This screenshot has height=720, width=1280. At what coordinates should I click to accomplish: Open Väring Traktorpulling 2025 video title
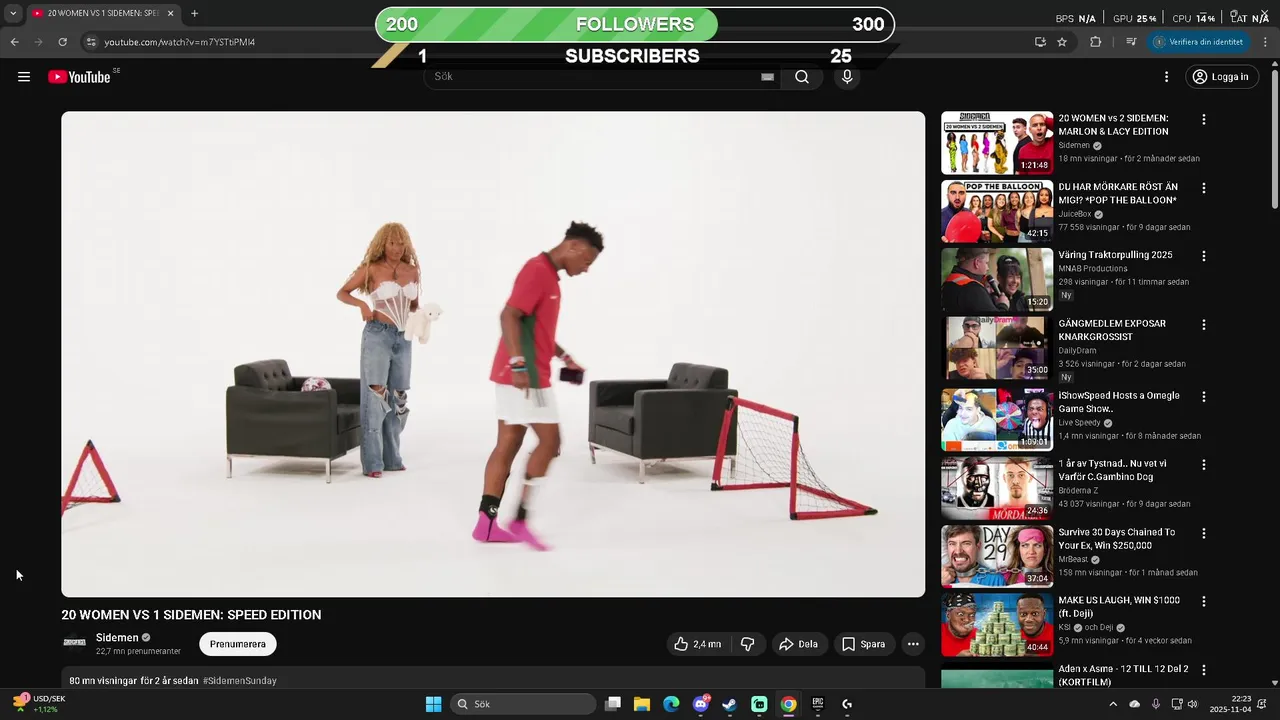click(1116, 255)
